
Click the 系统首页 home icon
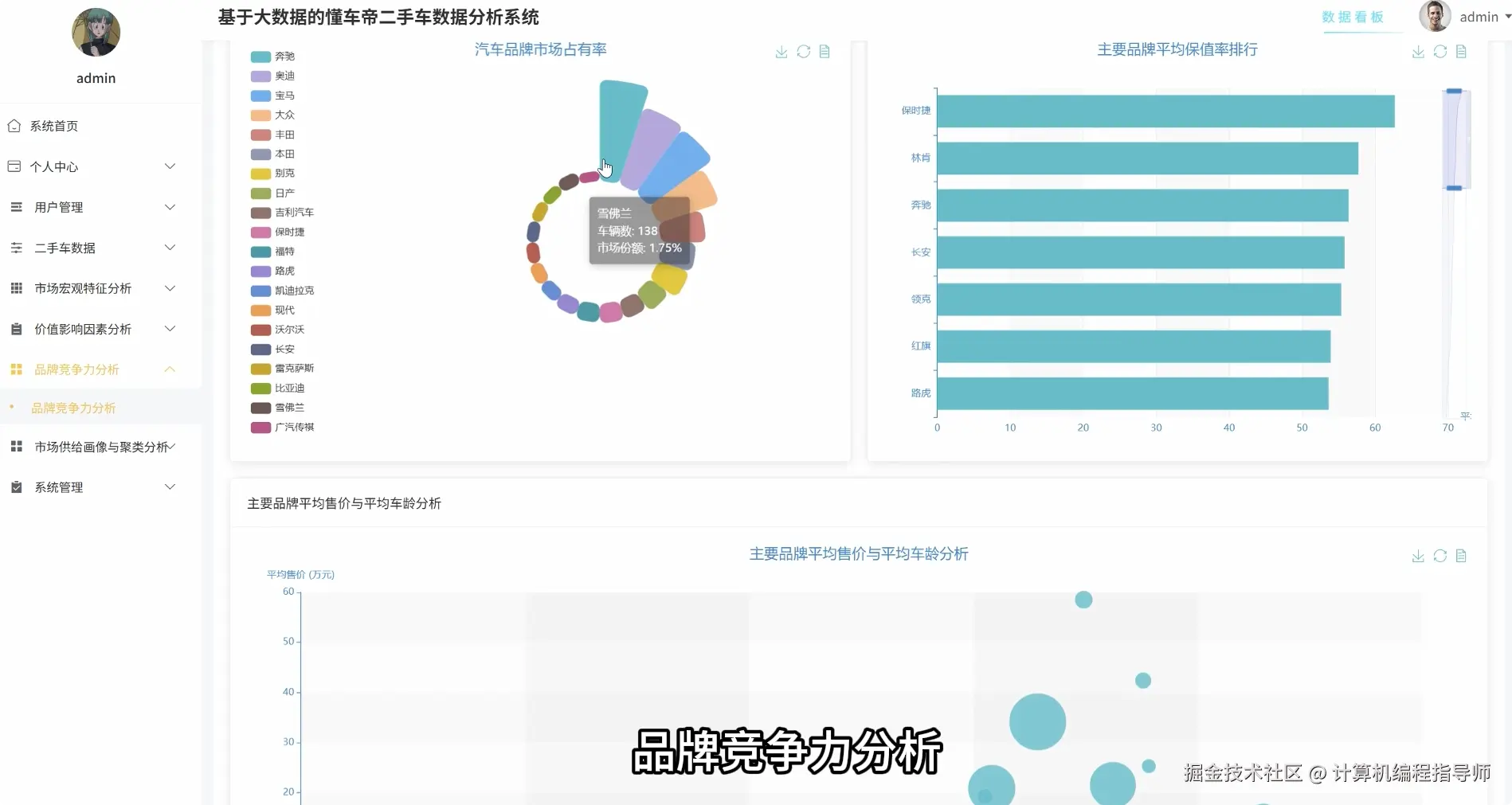point(14,126)
